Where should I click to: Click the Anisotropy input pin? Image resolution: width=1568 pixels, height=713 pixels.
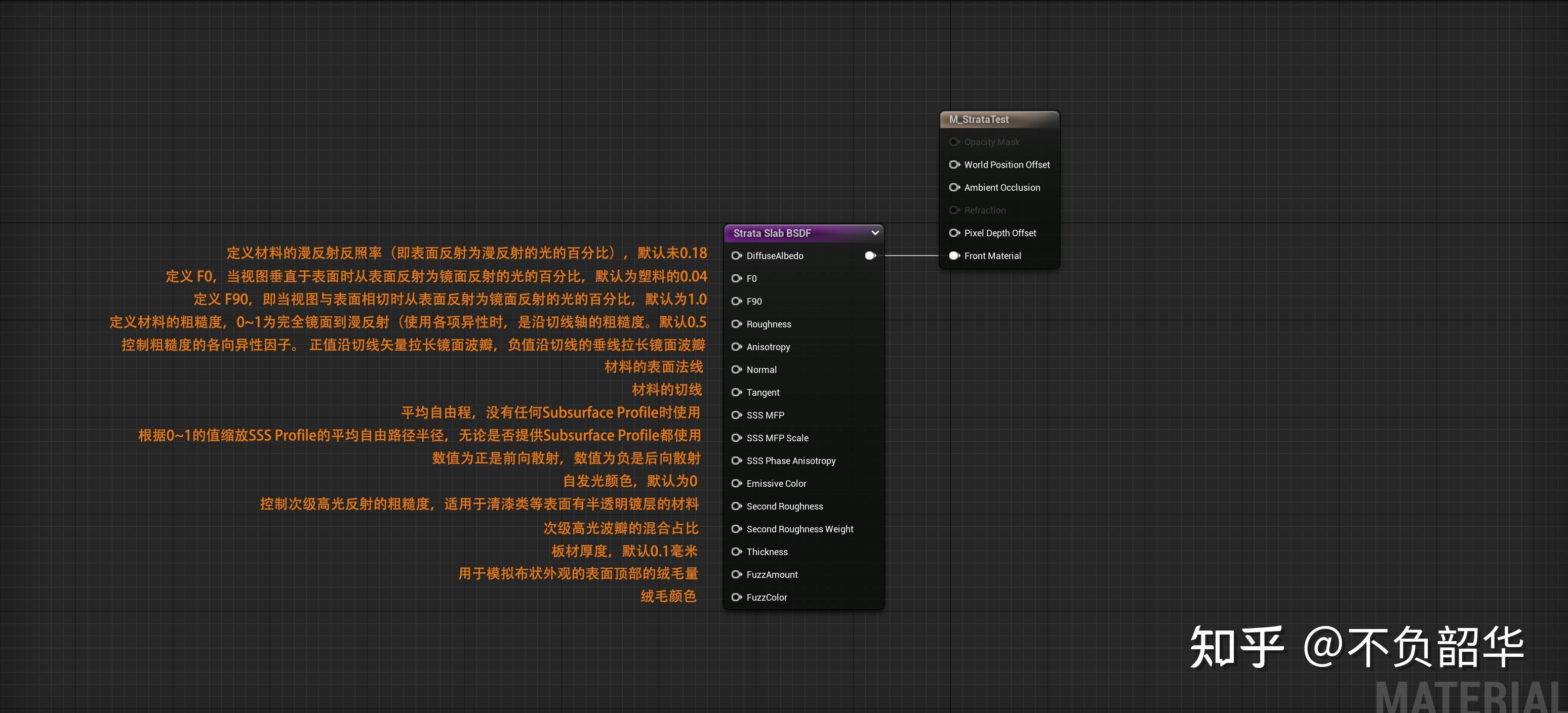click(x=736, y=347)
